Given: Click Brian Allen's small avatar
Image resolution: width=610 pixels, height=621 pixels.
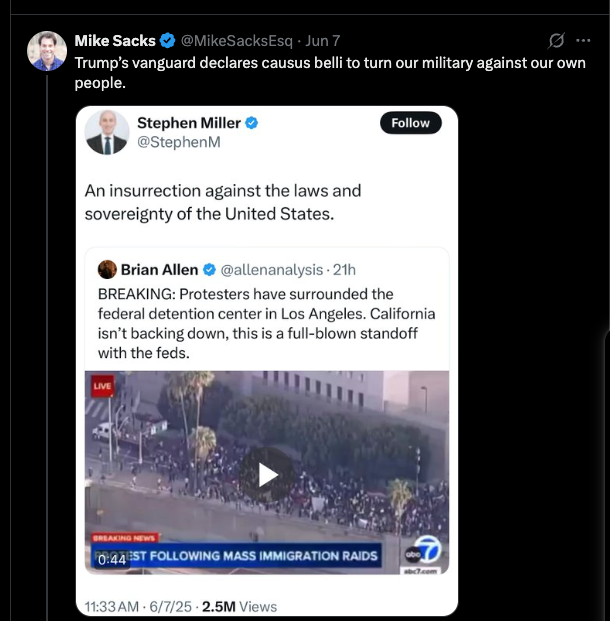Looking at the screenshot, I should click(107, 269).
